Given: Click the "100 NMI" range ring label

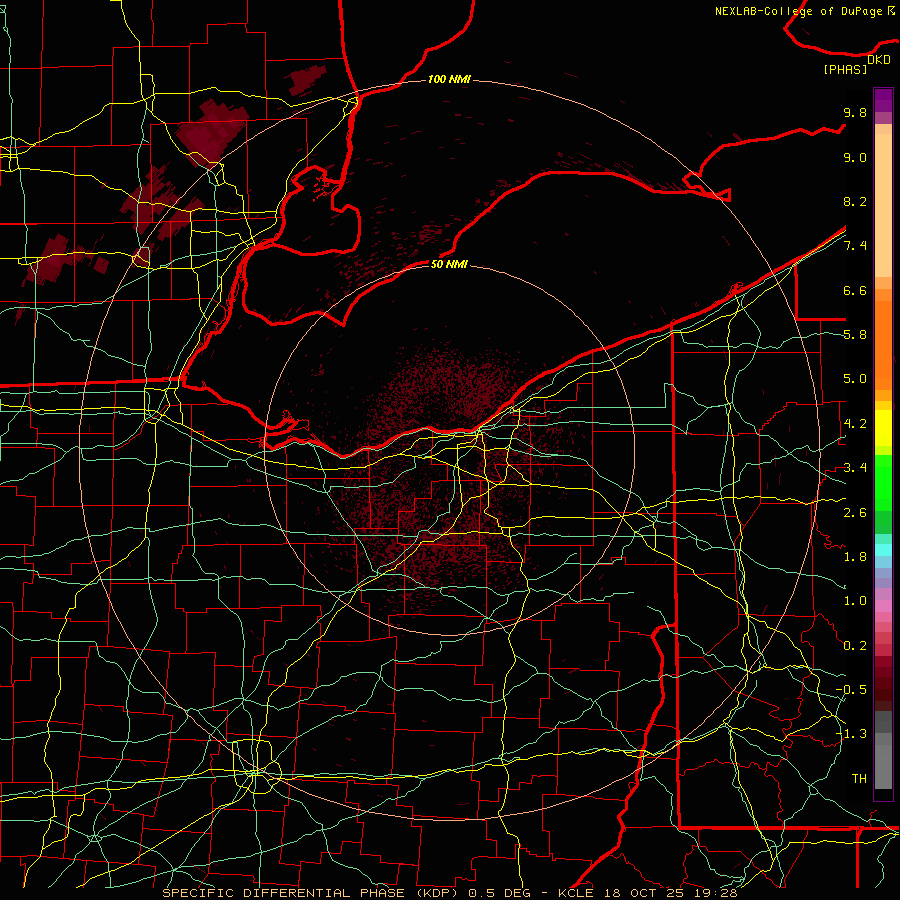Looking at the screenshot, I should [449, 79].
